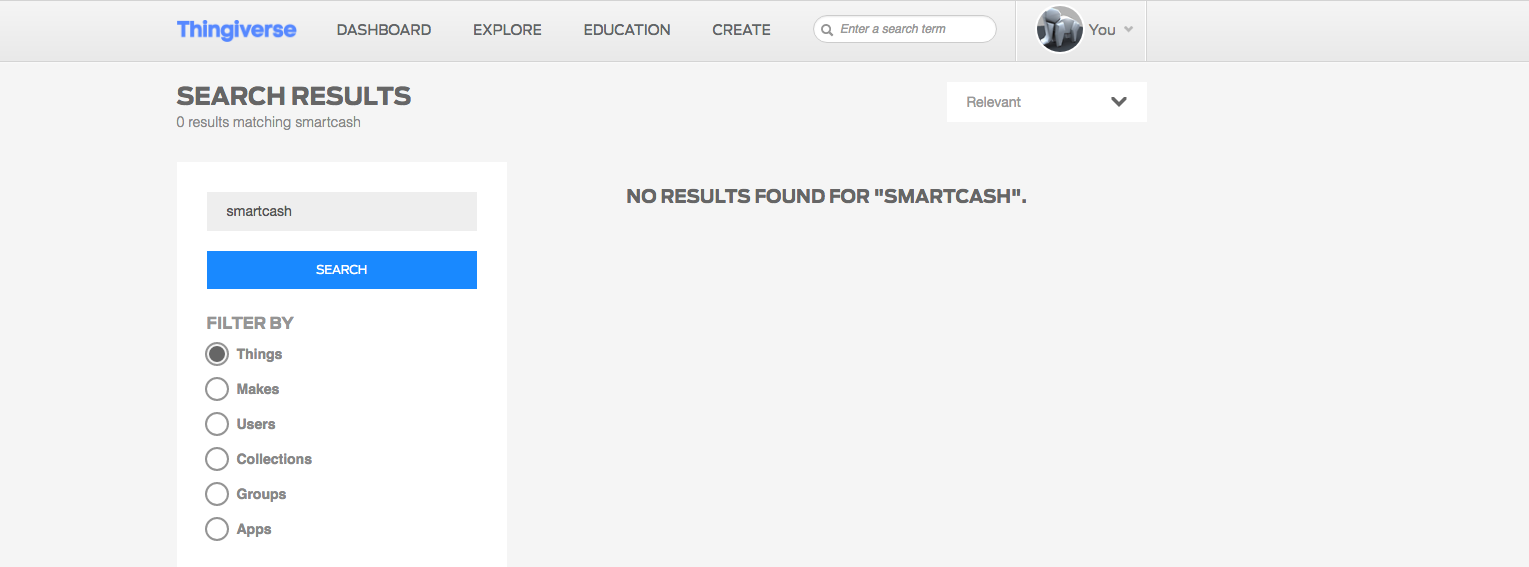The height and width of the screenshot is (567, 1529).
Task: Click the blue Search button
Action: point(342,270)
